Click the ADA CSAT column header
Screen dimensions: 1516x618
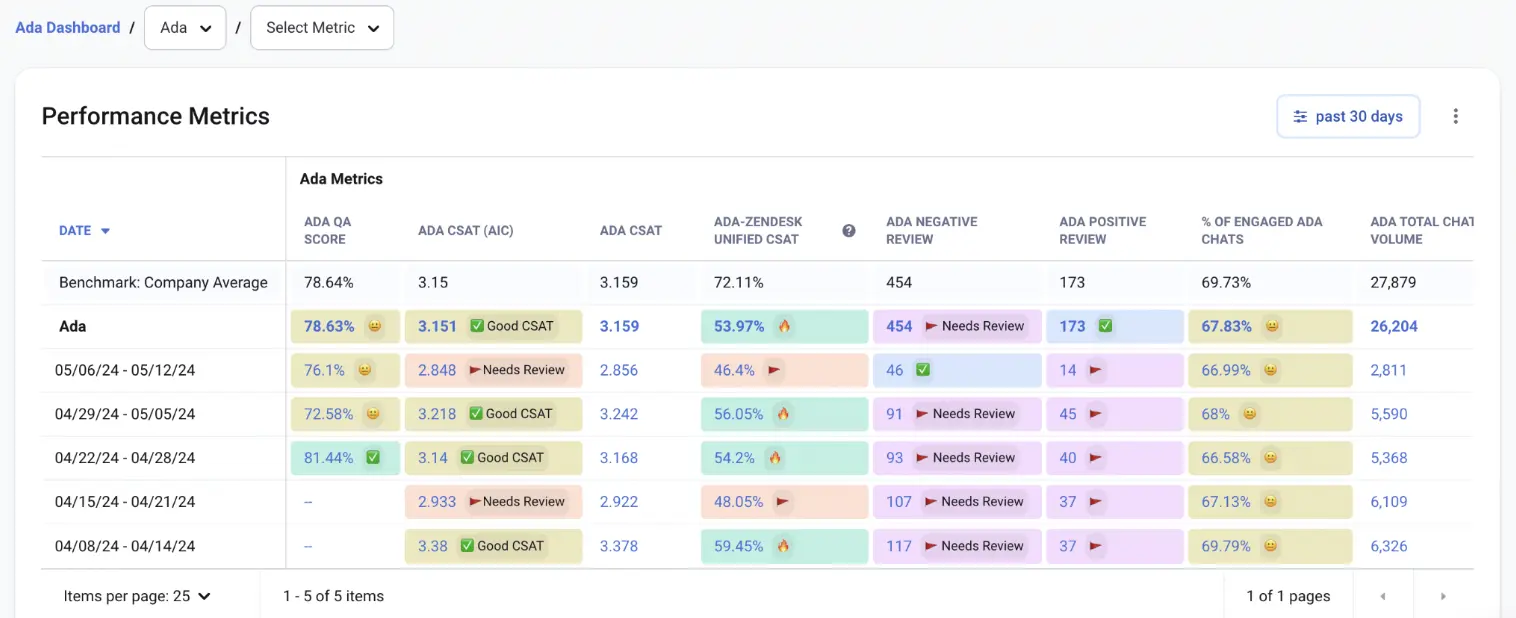tap(631, 231)
